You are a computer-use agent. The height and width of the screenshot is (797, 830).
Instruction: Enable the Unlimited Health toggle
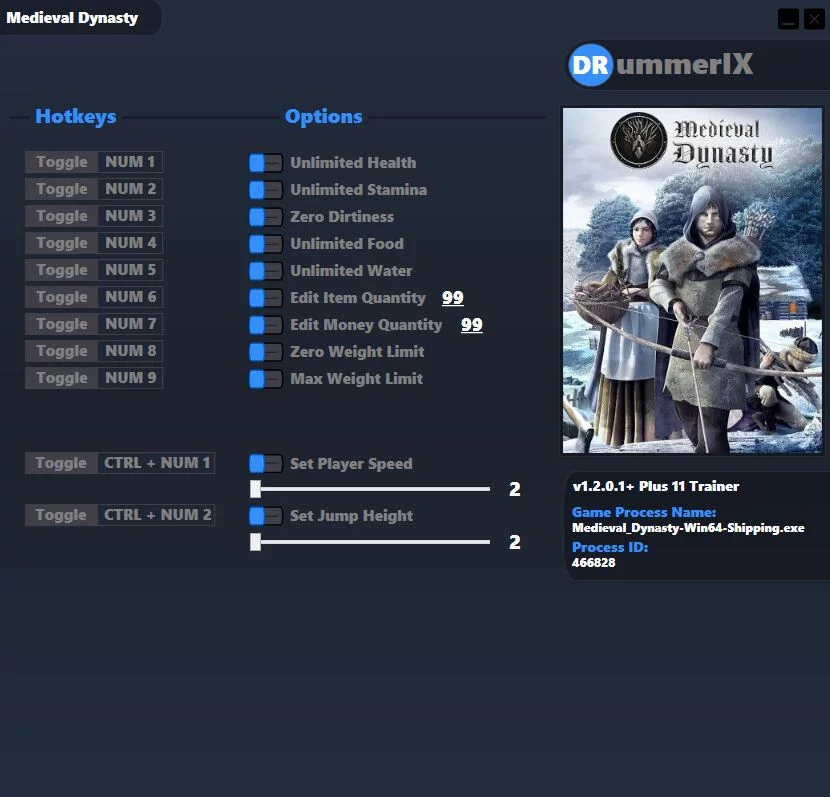point(266,162)
